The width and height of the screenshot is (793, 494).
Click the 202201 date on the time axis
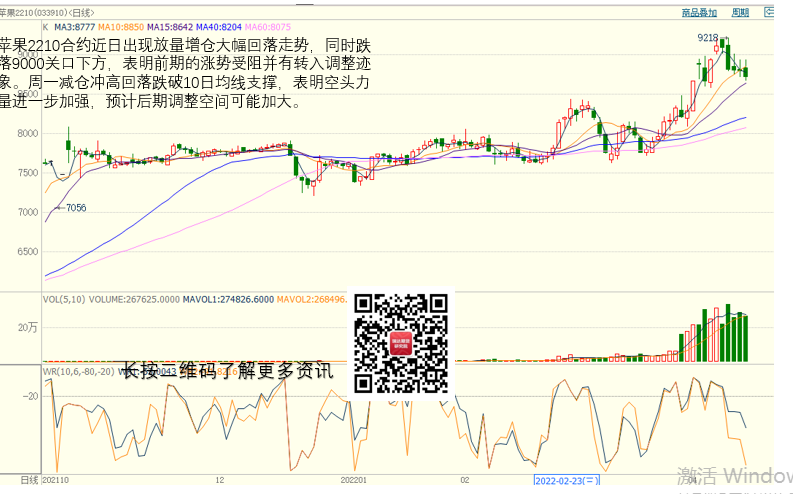[x=354, y=481]
